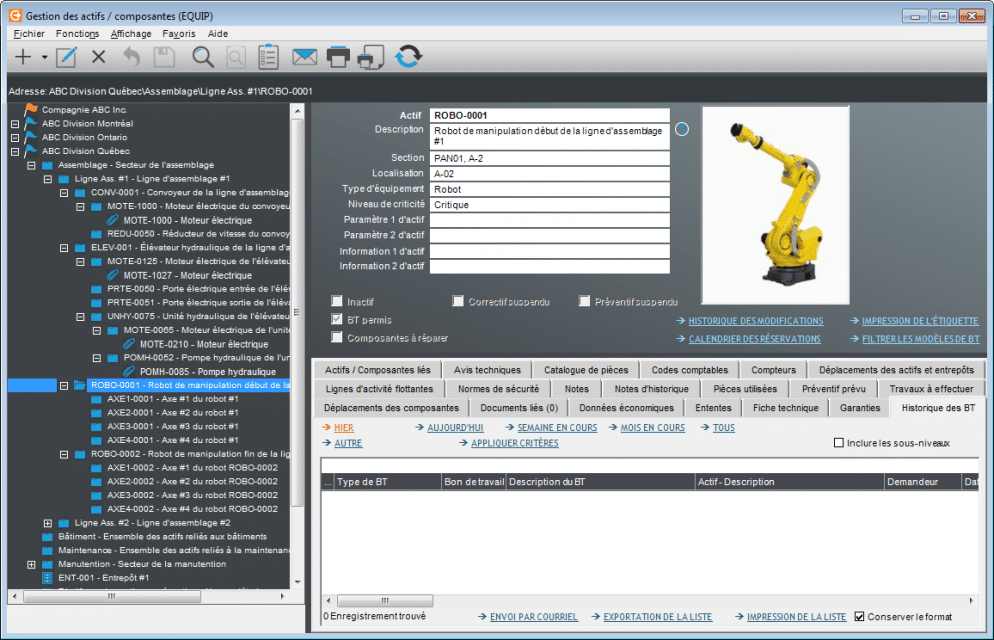The height and width of the screenshot is (640, 994).
Task: Click inside the Section input field
Action: coord(548,157)
